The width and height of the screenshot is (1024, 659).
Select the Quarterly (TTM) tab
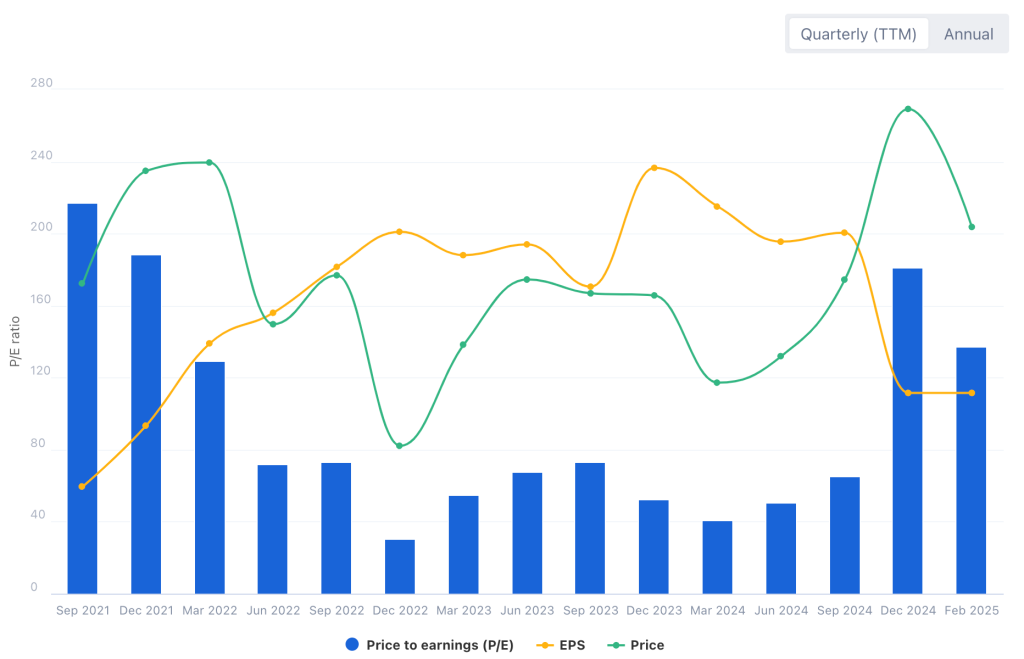coord(858,34)
